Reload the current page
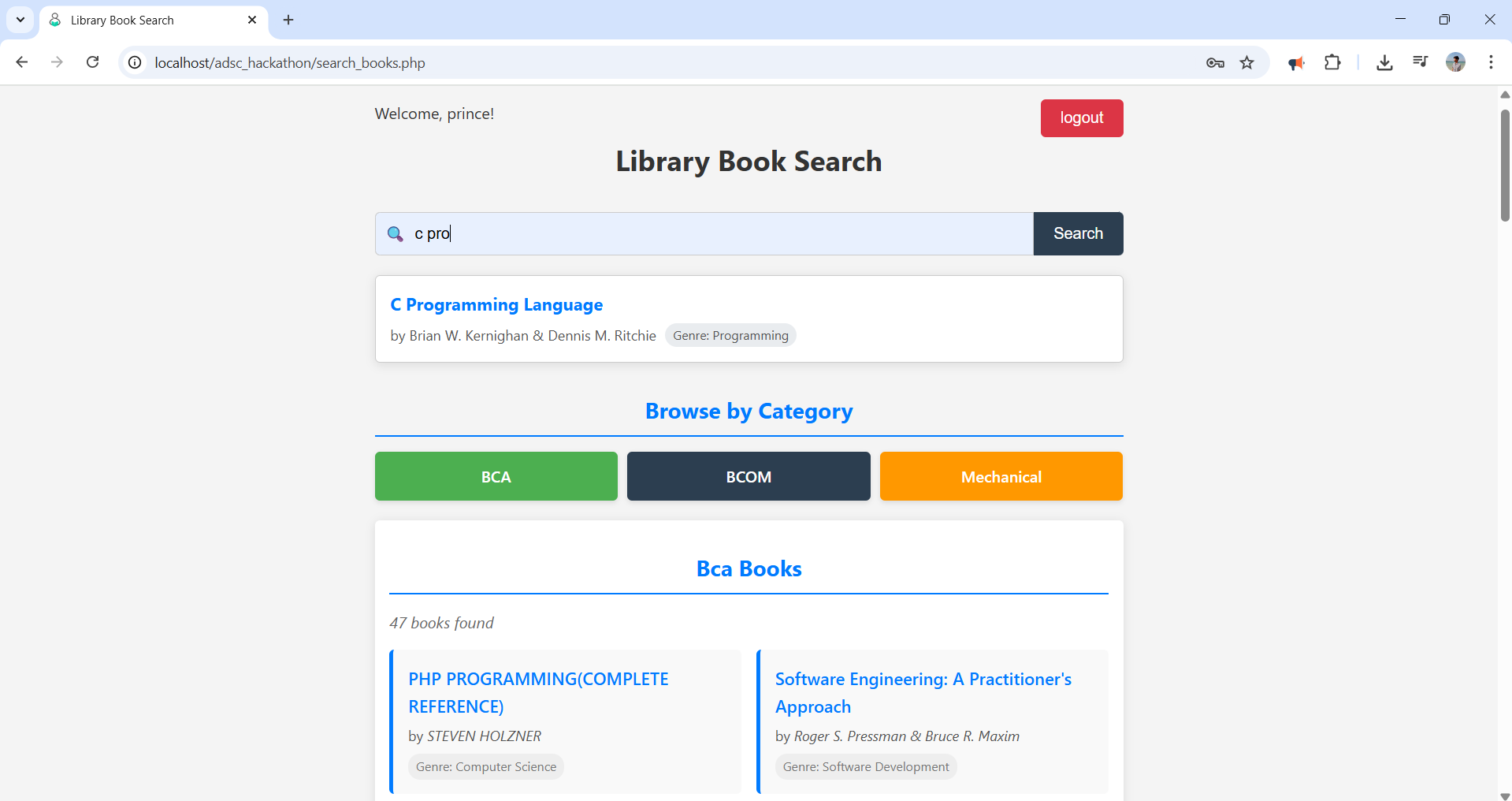 point(92,62)
